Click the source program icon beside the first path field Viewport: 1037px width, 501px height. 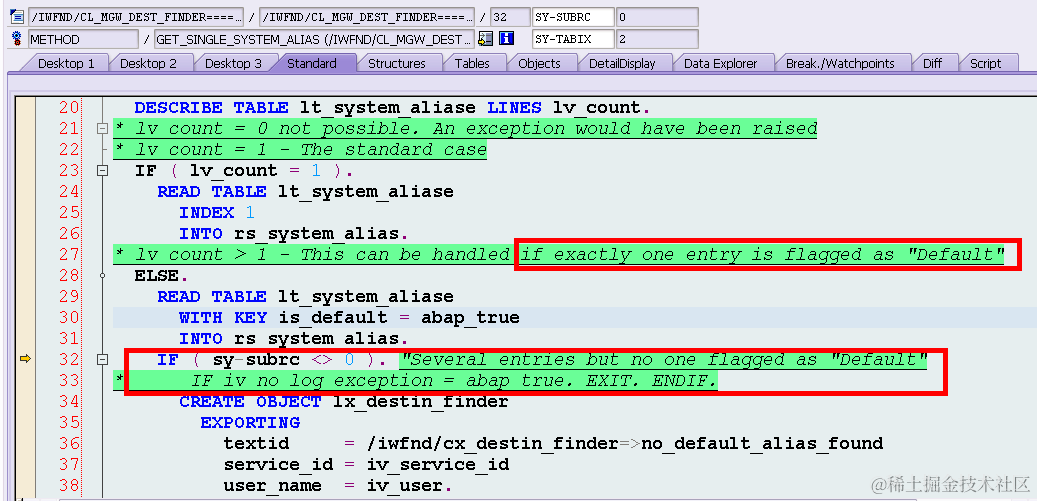tap(17, 17)
